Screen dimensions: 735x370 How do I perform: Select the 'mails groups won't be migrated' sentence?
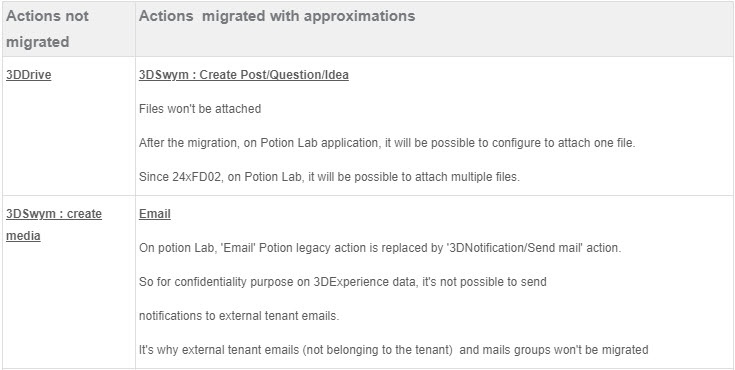[x=394, y=350]
